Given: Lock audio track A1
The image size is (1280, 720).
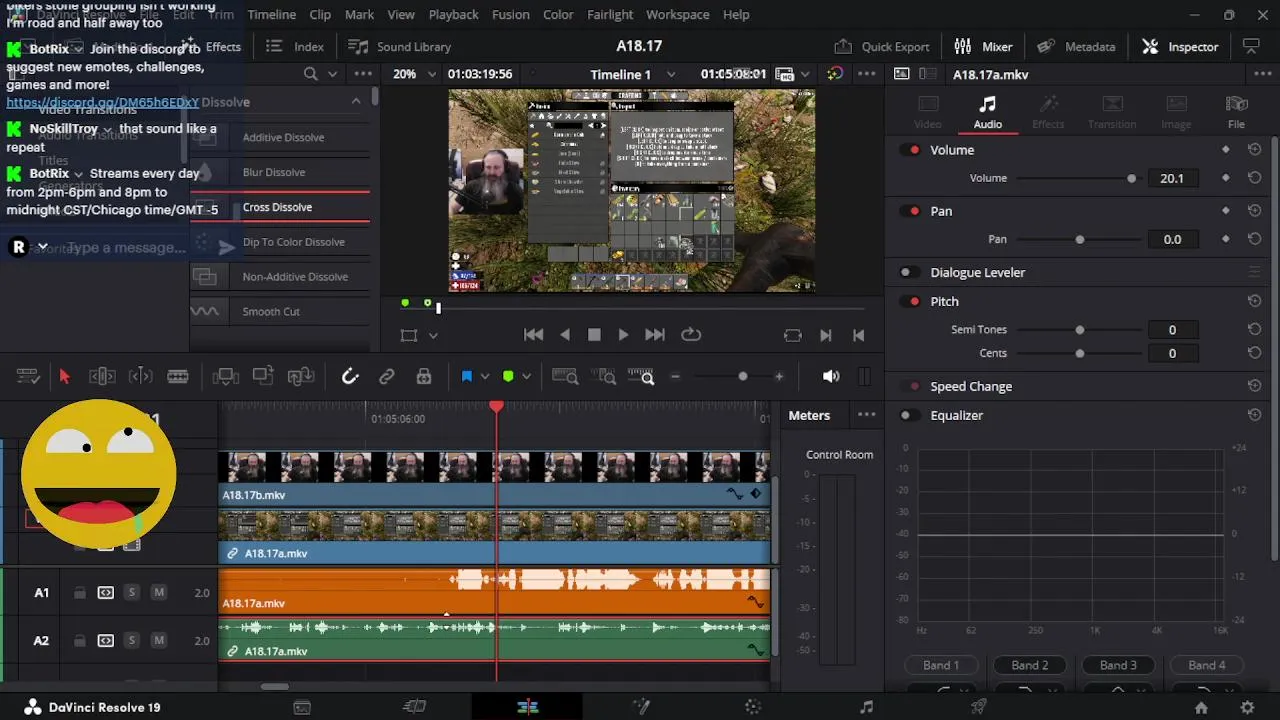Looking at the screenshot, I should pyautogui.click(x=79, y=593).
